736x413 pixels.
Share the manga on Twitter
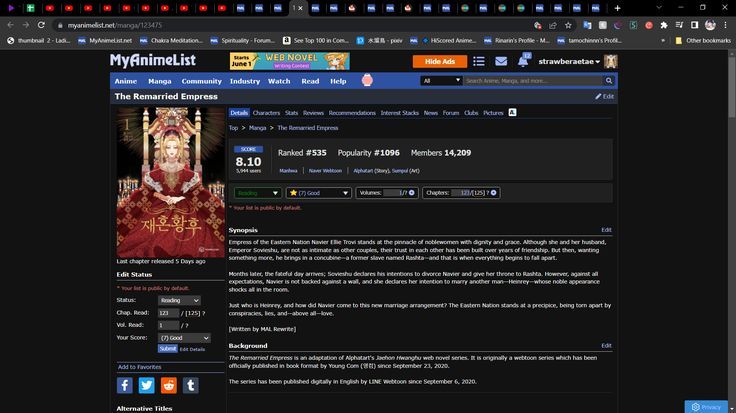click(x=146, y=385)
